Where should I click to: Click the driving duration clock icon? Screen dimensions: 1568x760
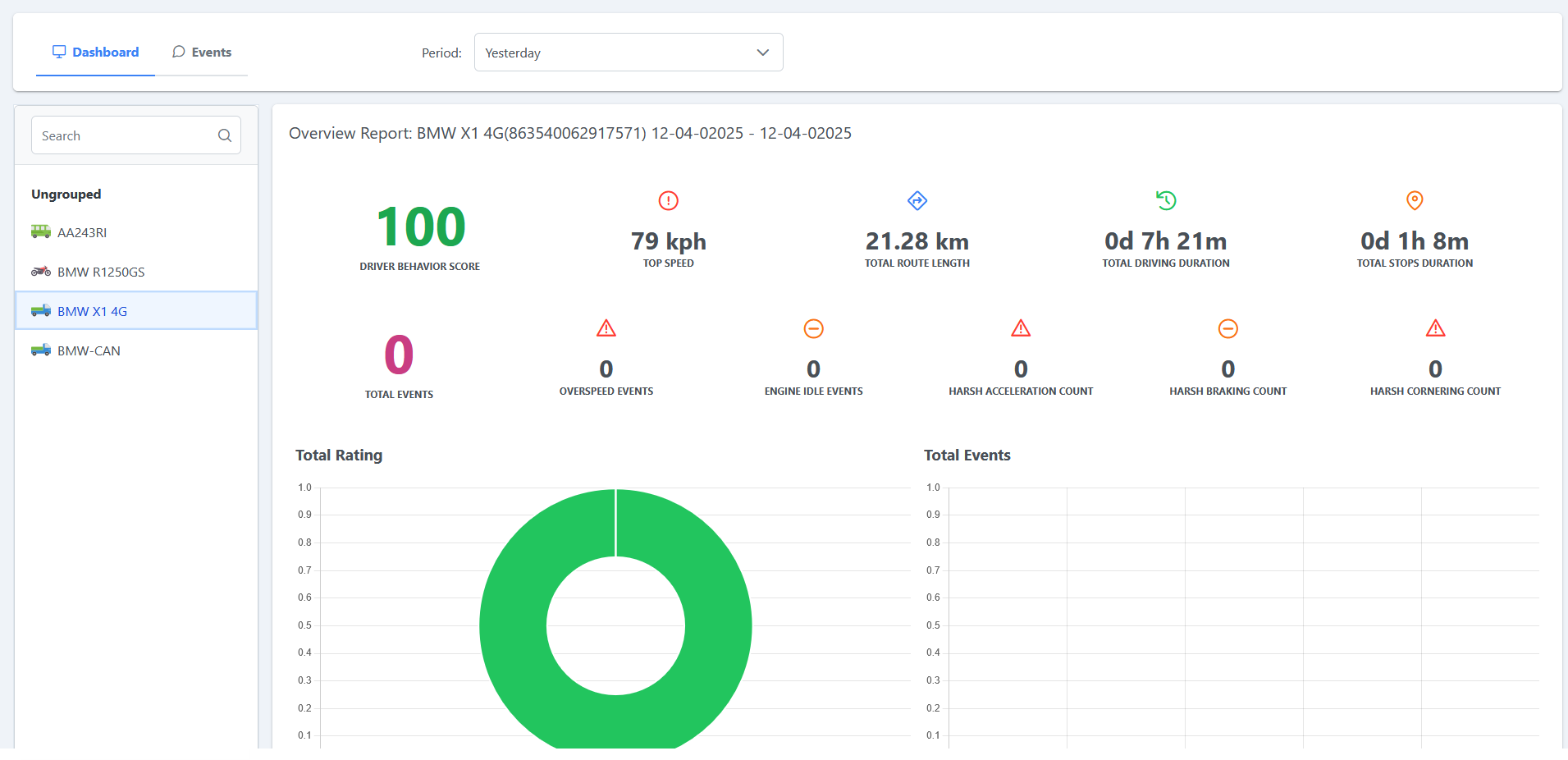click(1166, 200)
